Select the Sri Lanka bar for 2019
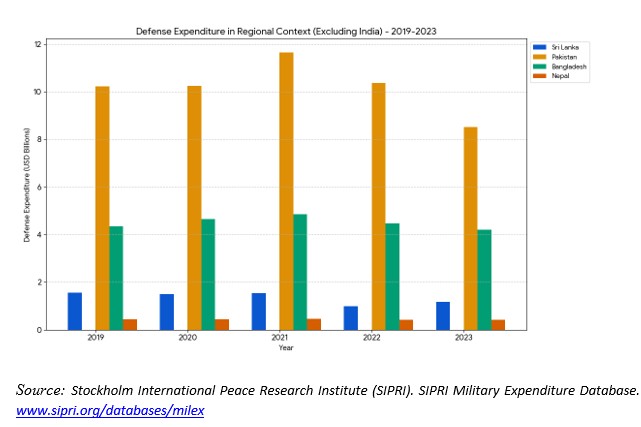 [75, 311]
